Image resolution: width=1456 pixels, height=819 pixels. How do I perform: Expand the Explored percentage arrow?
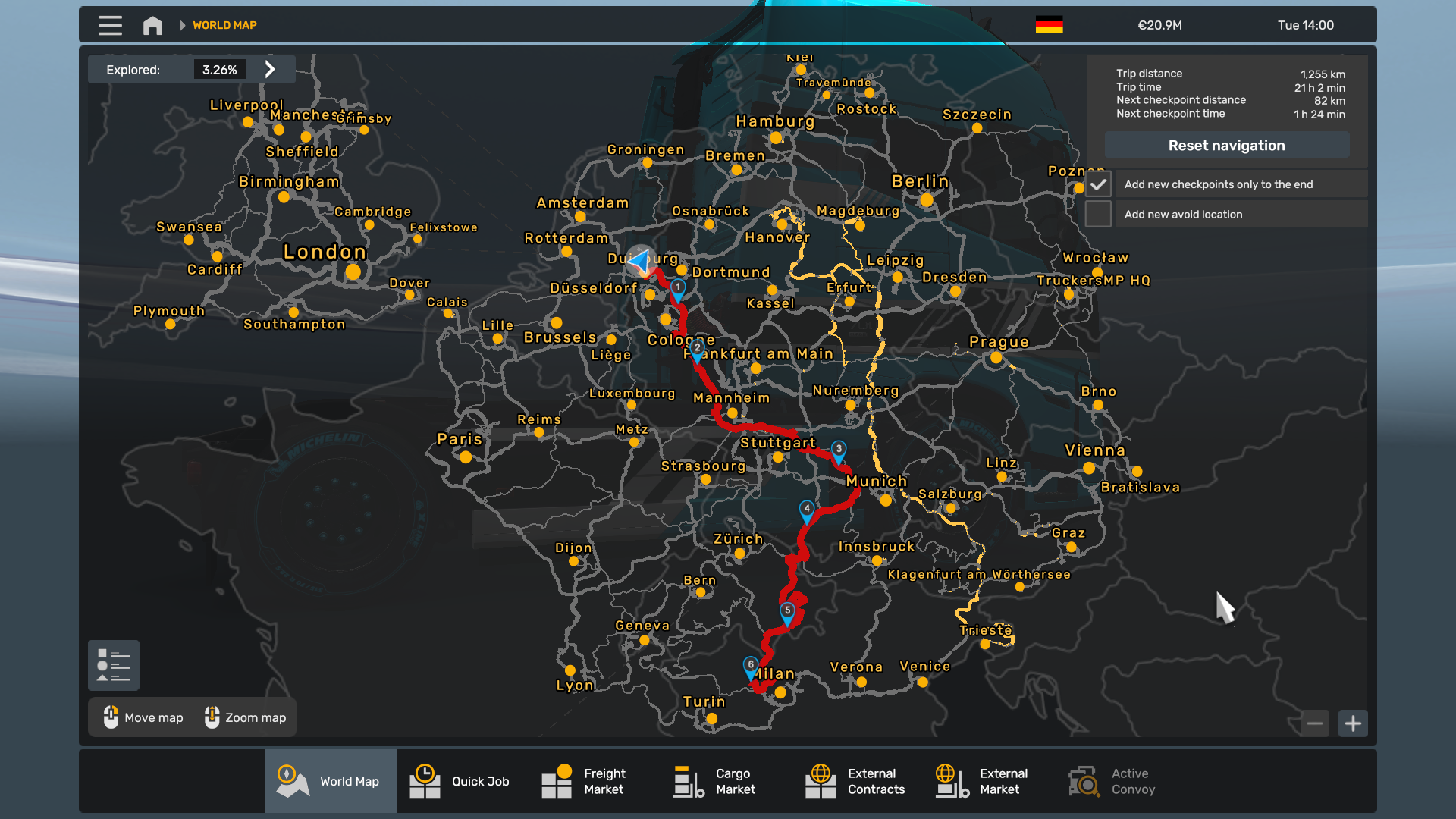point(270,69)
